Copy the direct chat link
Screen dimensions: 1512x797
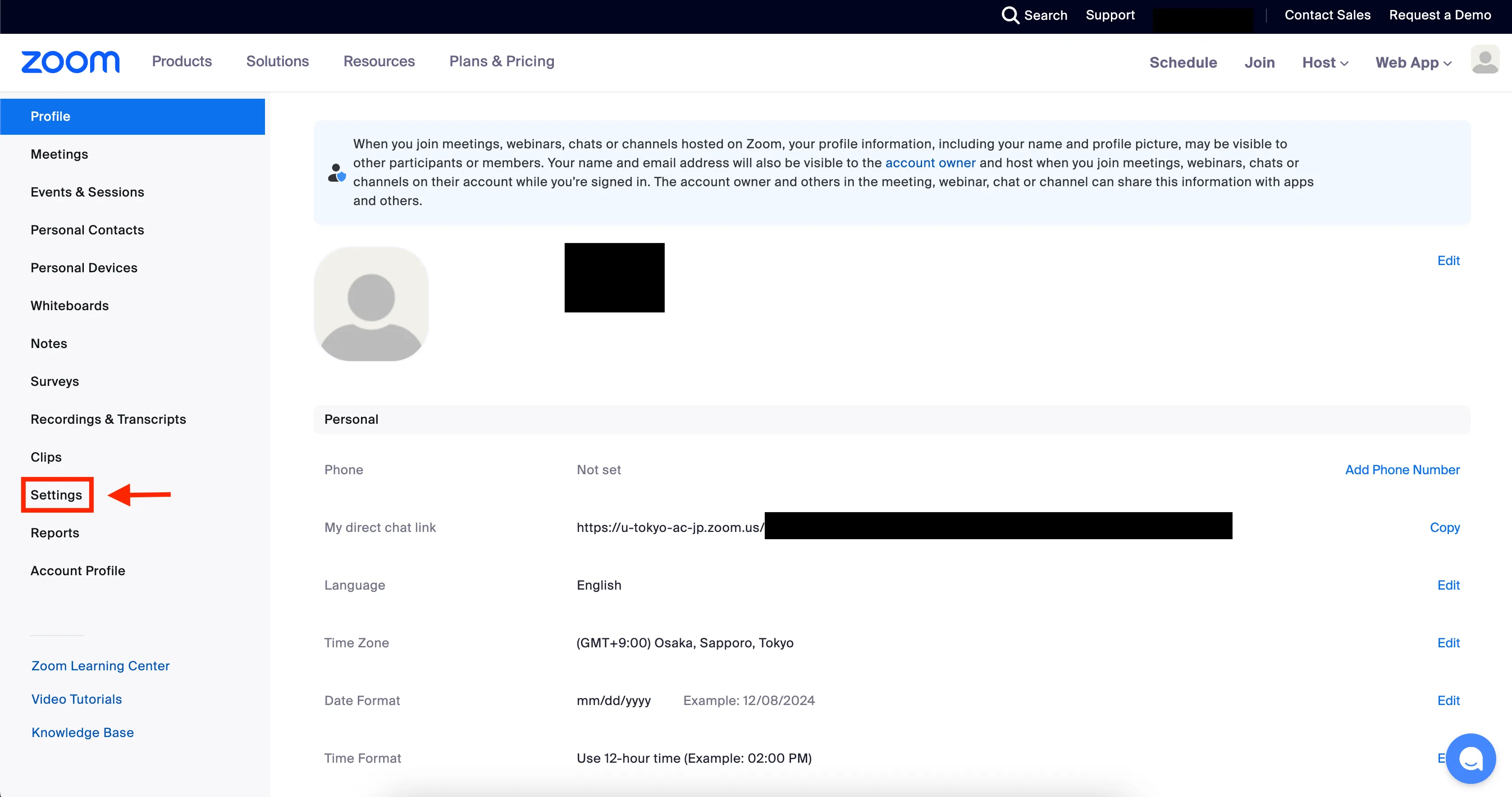pos(1444,527)
